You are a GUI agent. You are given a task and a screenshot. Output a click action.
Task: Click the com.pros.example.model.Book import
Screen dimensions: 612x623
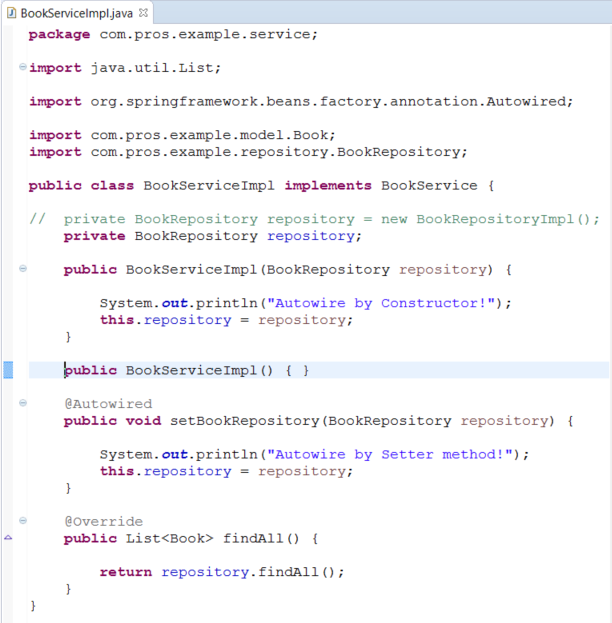(182, 135)
